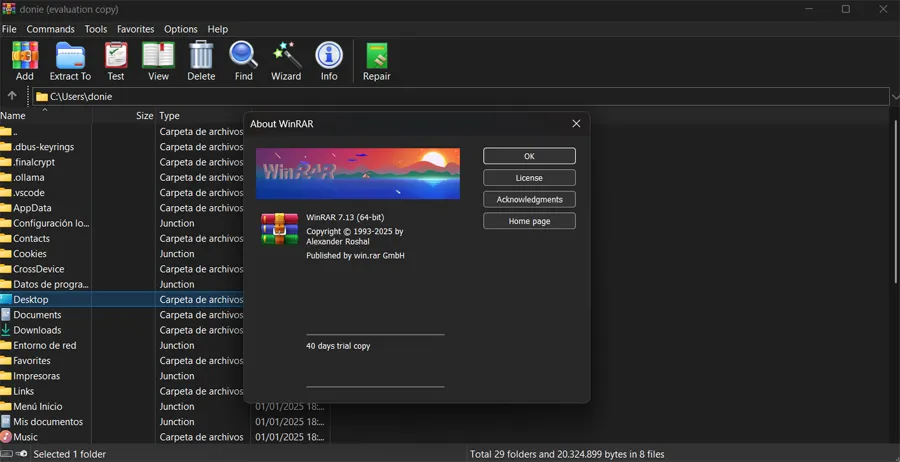This screenshot has width=900, height=462.
Task: Click the WinRAR banner image
Action: tap(358, 173)
